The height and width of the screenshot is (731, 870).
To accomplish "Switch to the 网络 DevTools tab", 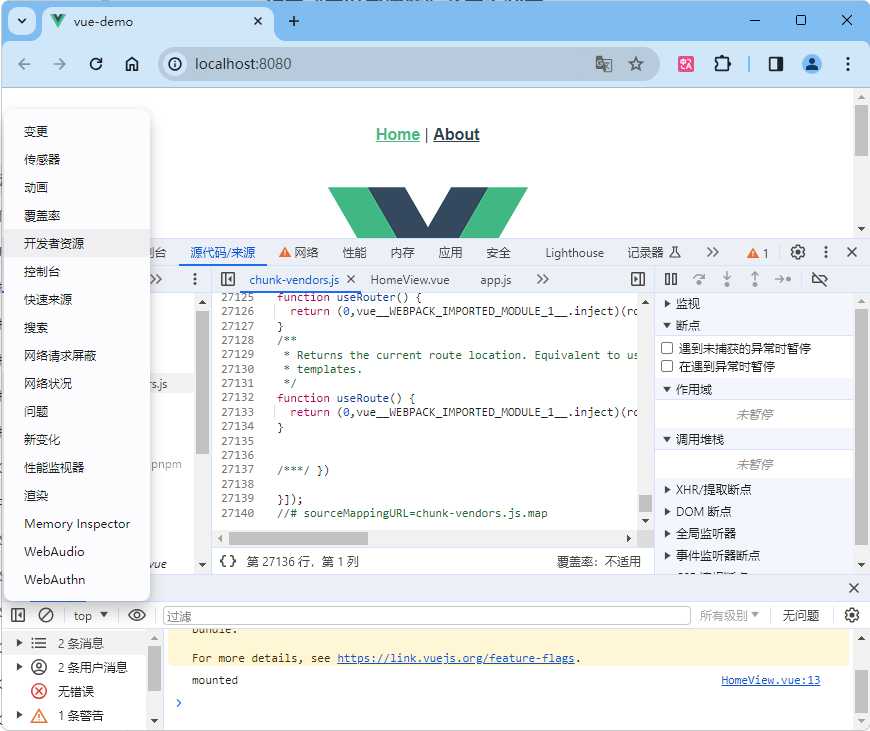I will click(299, 253).
